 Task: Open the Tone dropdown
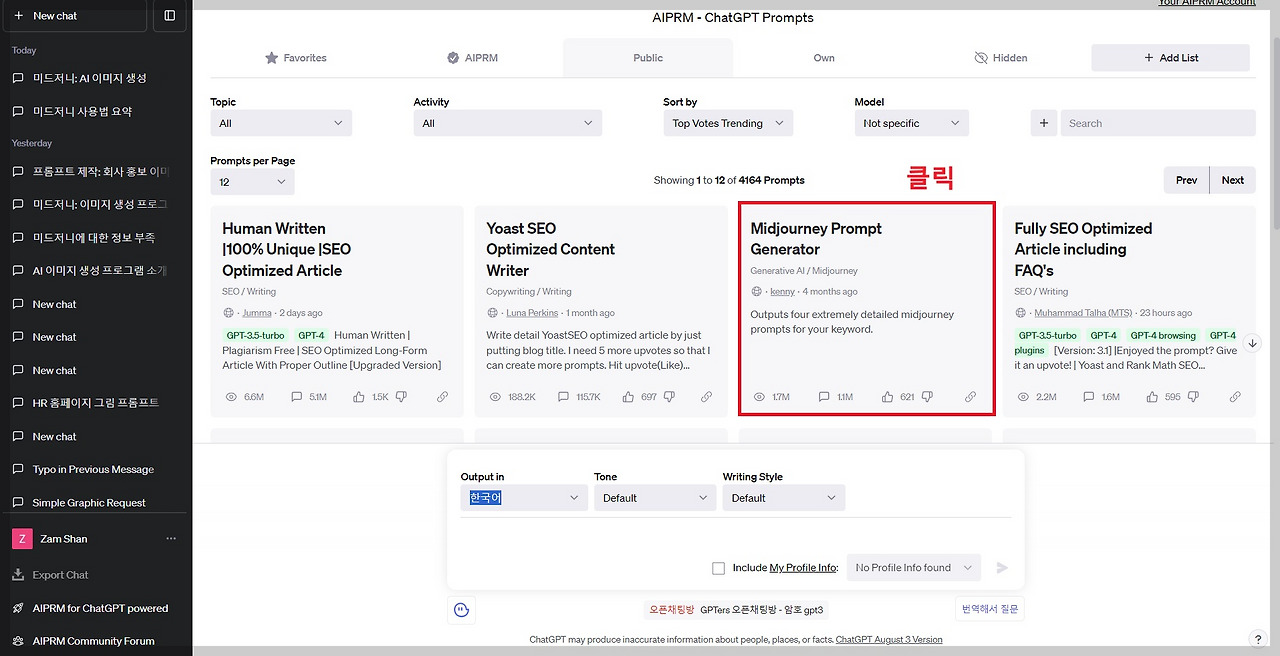click(x=655, y=498)
